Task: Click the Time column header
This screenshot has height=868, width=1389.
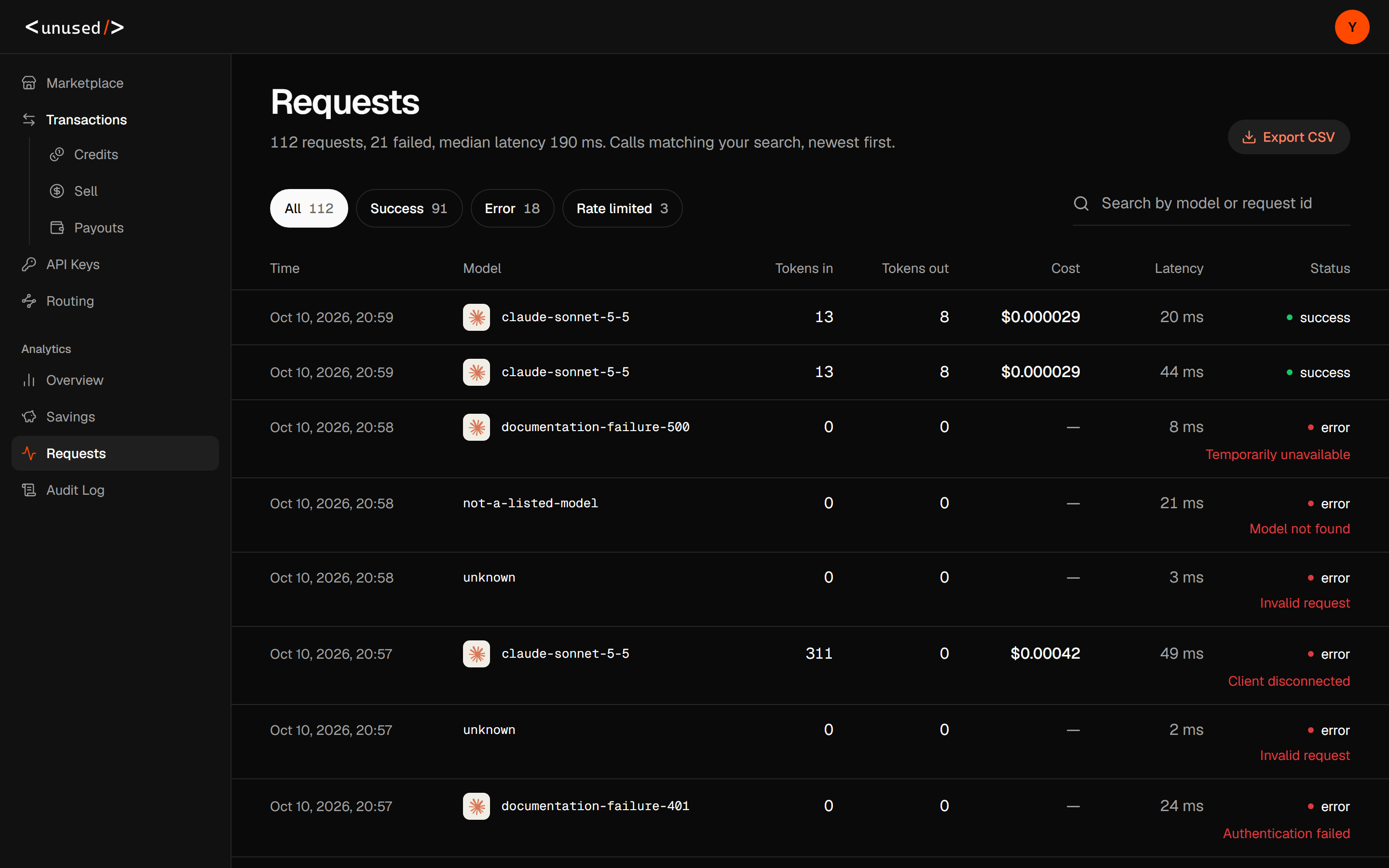Action: 285,268
